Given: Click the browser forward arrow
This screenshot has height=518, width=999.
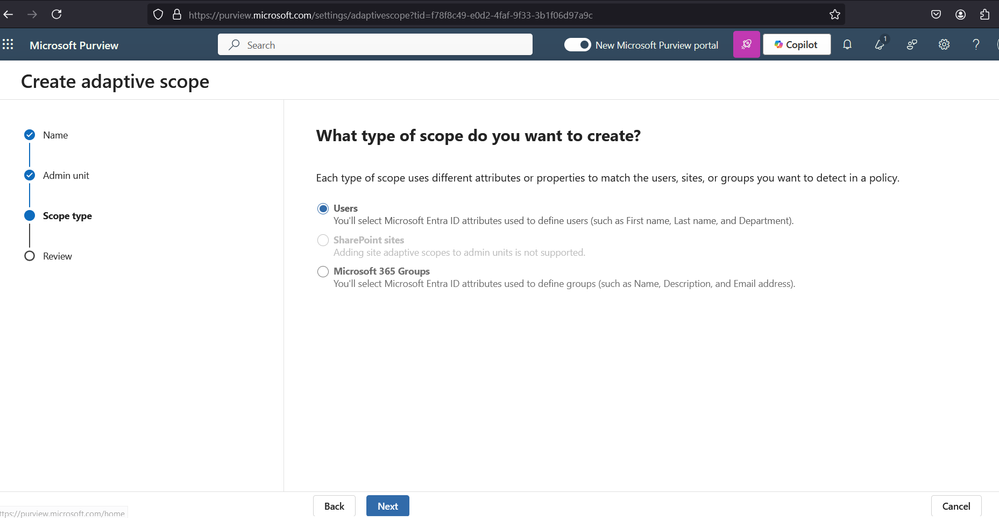Looking at the screenshot, I should tap(32, 14).
